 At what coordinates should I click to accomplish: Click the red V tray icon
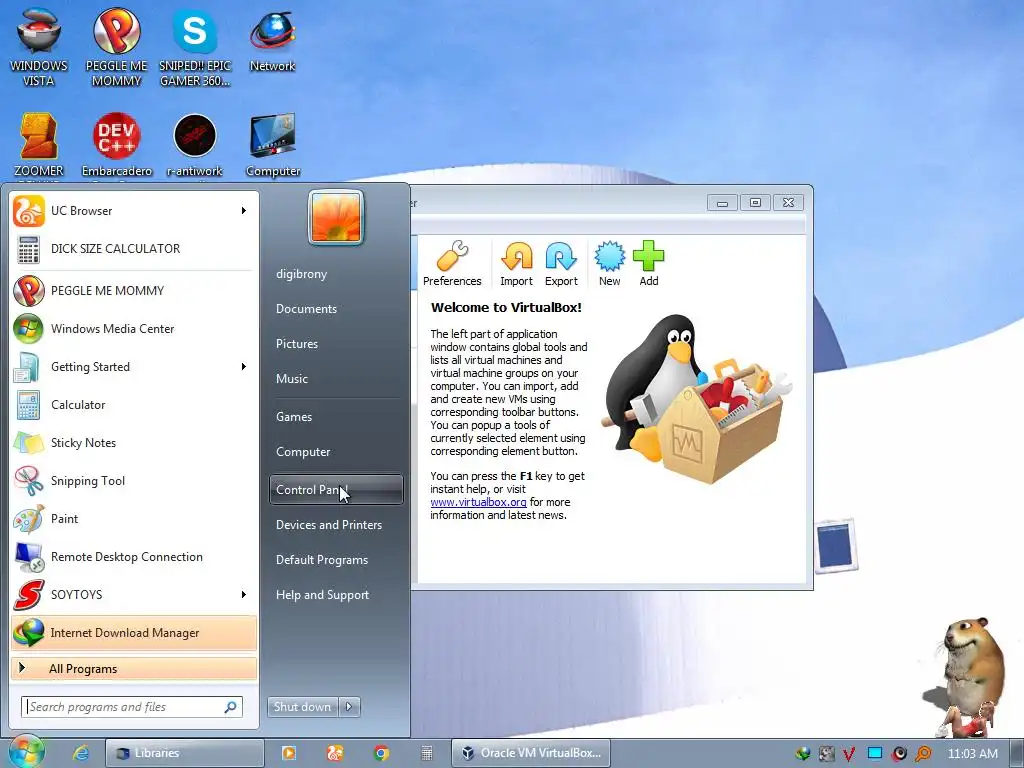click(x=849, y=754)
